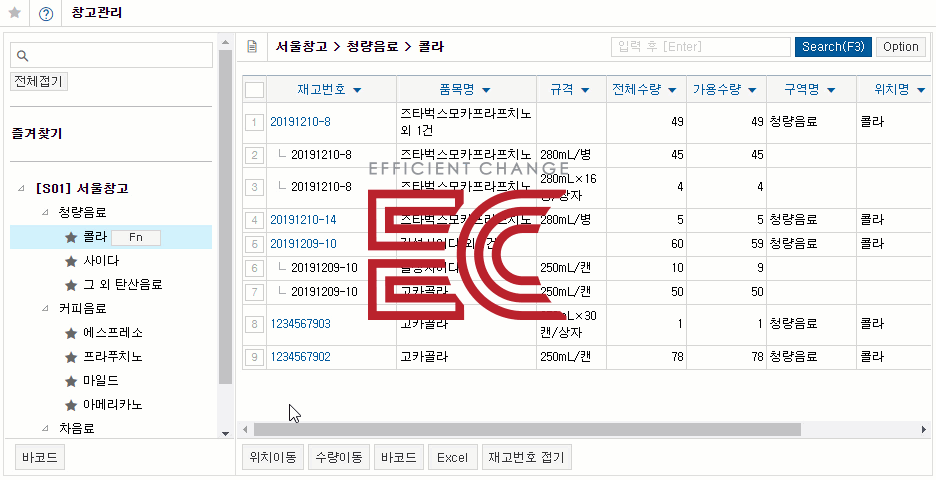Image resolution: width=936 pixels, height=480 pixels.
Task: Collapse the 커피음료 tree node
Action: [45, 309]
